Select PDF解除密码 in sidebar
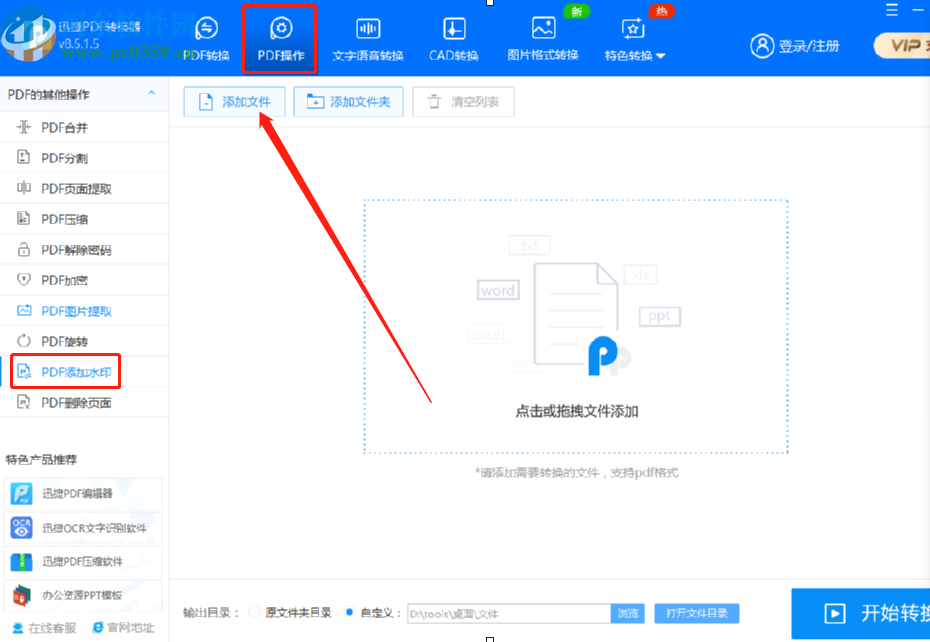Image resolution: width=930 pixels, height=642 pixels. click(x=84, y=250)
